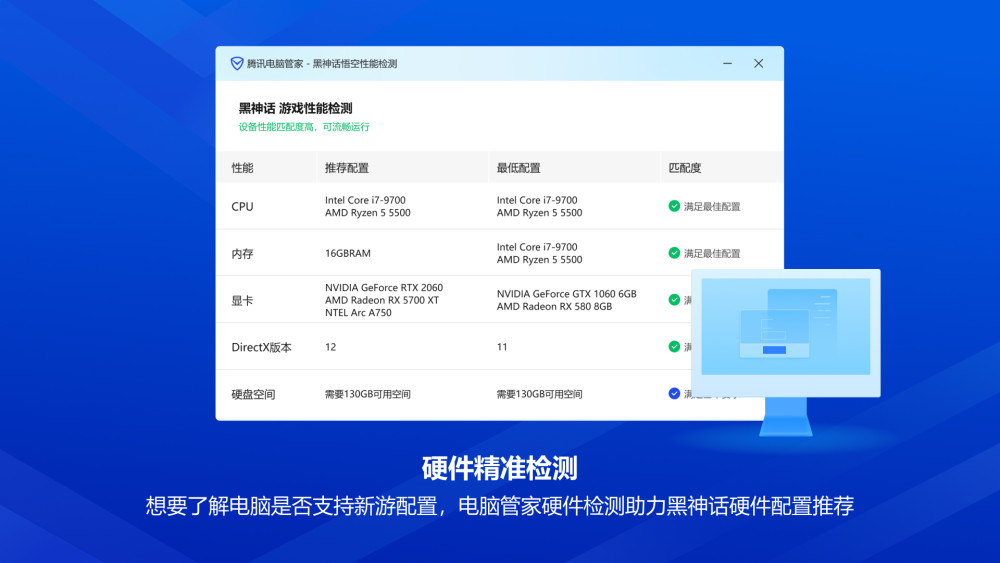Click 内存 row 满足最佳配置 status text
1000x563 pixels.
(x=712, y=253)
